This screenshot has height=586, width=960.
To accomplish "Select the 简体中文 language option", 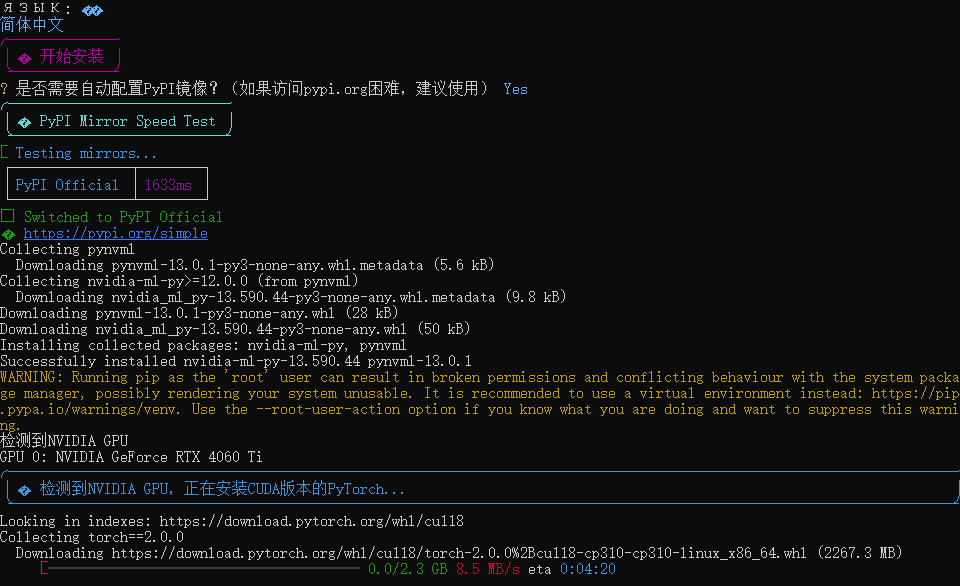I will [x=32, y=25].
